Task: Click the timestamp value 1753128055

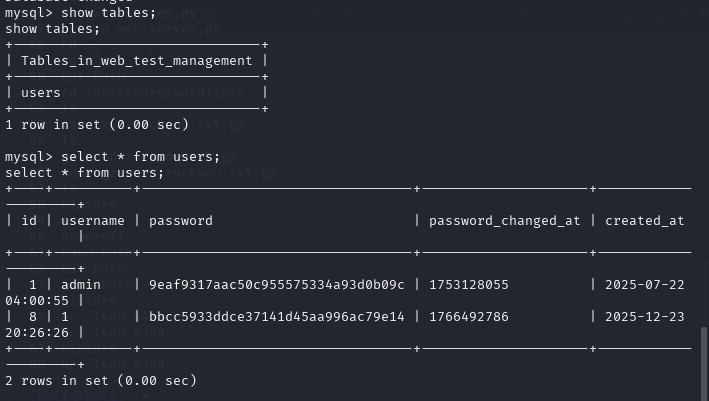Action: pyautogui.click(x=469, y=284)
